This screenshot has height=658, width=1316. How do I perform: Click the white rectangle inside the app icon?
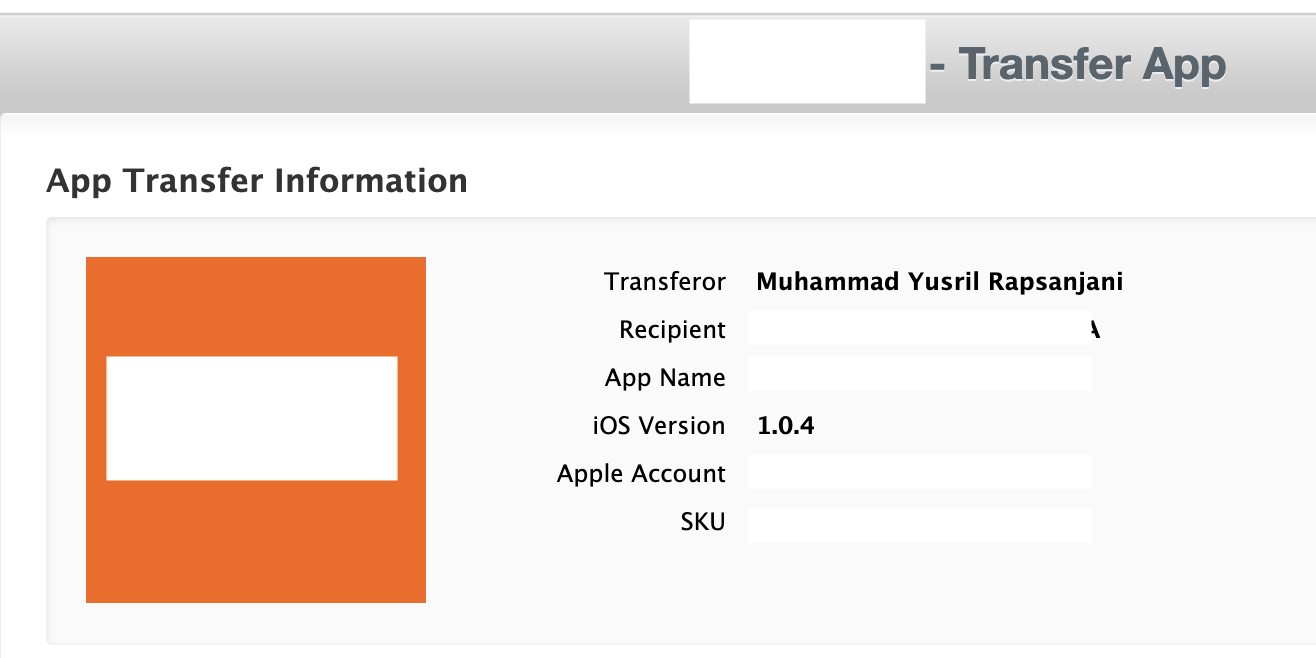(x=252, y=418)
